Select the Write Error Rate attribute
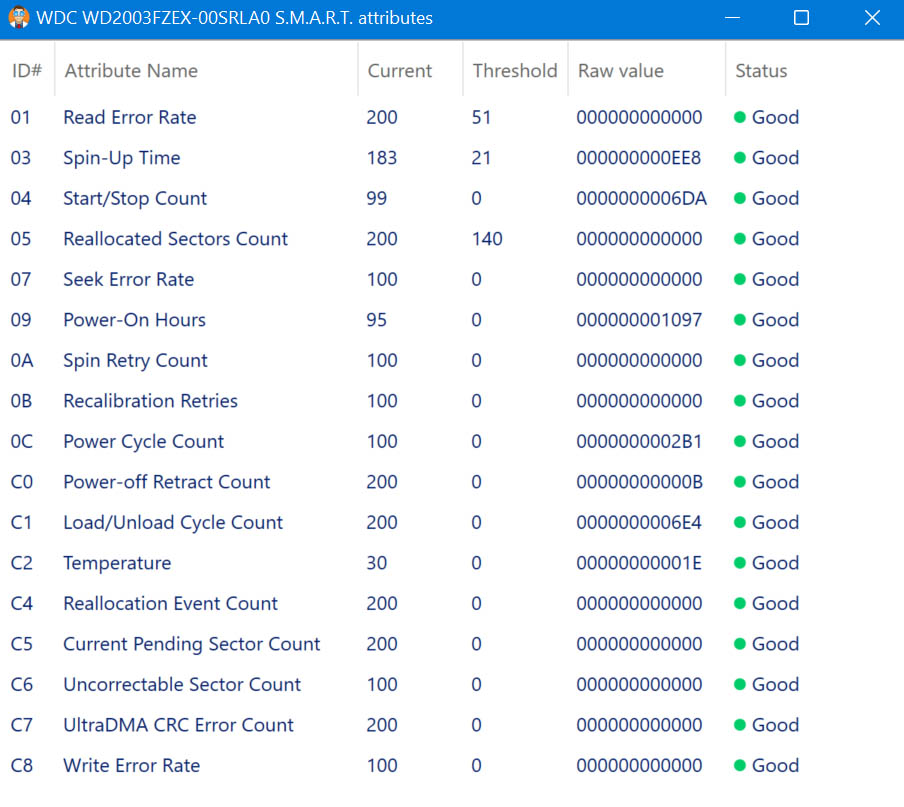The image size is (904, 807). click(131, 765)
